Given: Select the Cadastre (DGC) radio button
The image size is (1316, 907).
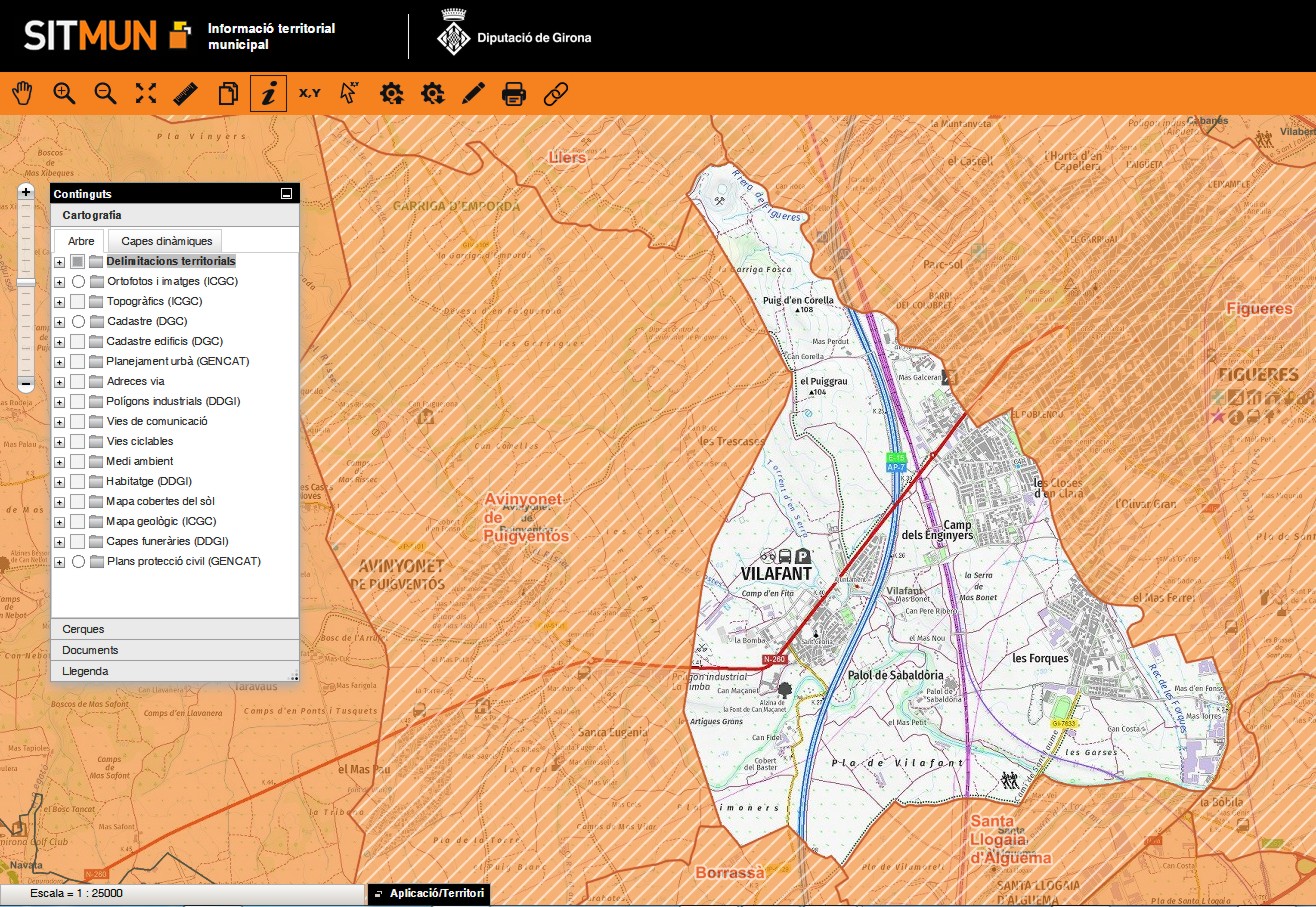Looking at the screenshot, I should (78, 321).
